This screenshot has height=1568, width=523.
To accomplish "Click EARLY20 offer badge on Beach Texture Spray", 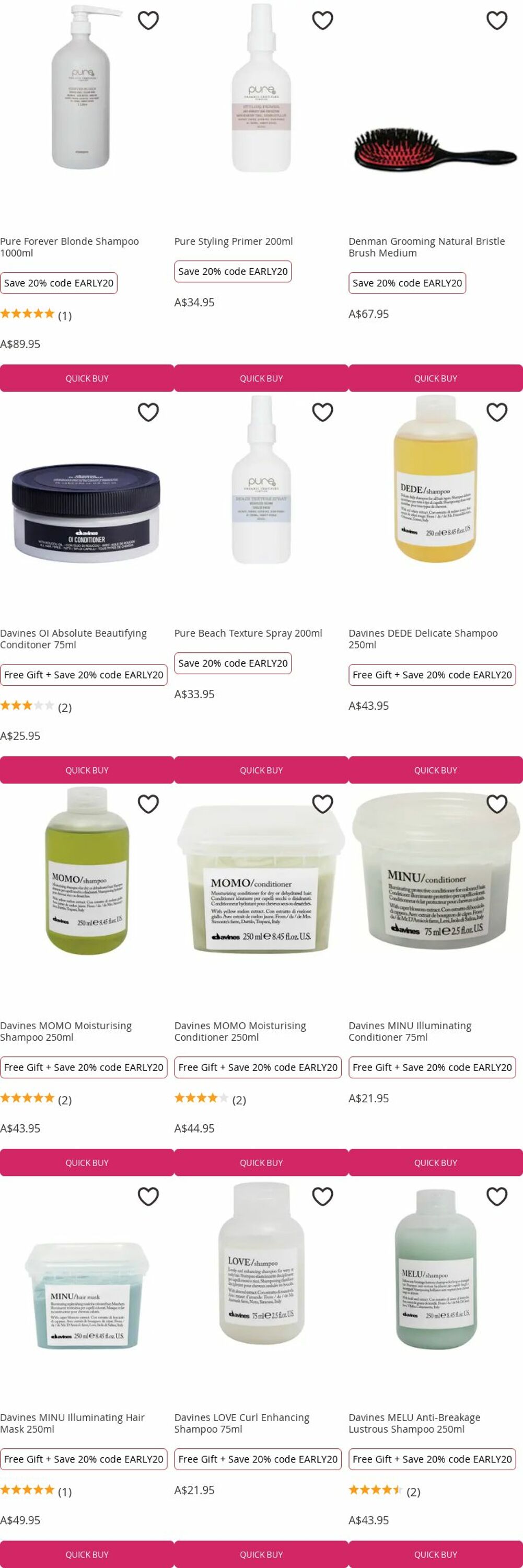I will click(x=233, y=663).
